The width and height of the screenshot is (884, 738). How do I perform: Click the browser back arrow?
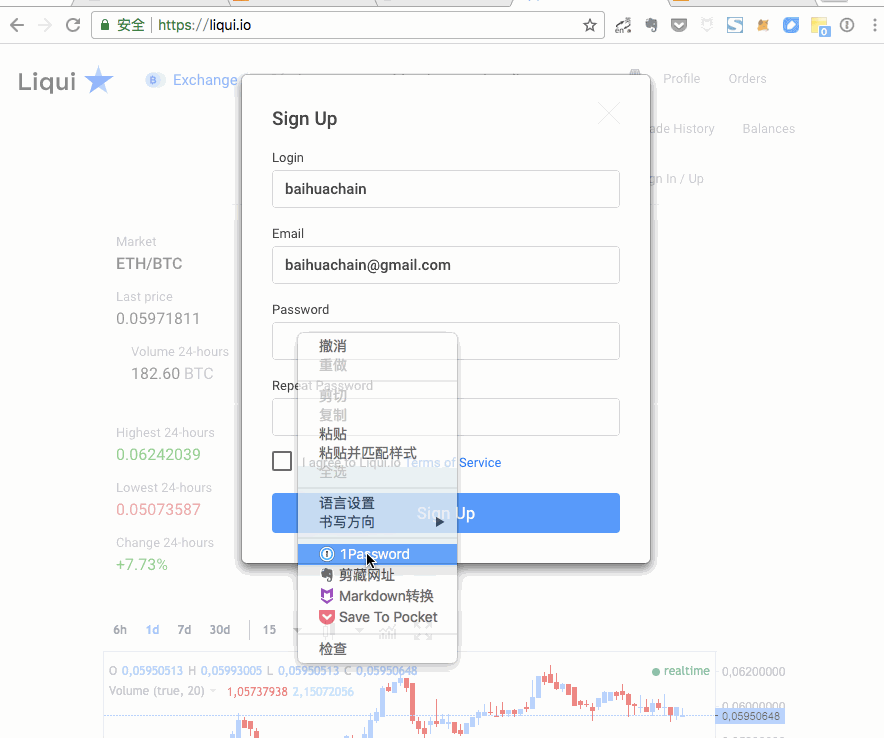point(17,25)
